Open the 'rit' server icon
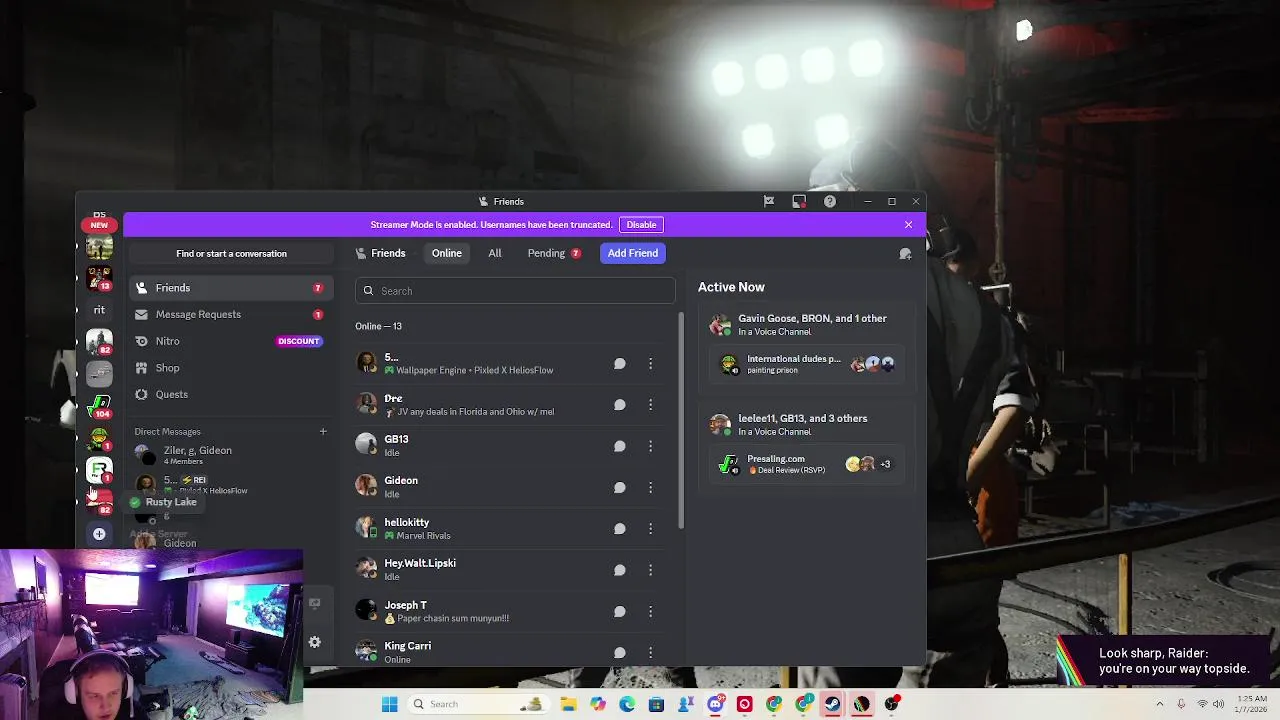The image size is (1280, 720). point(99,310)
